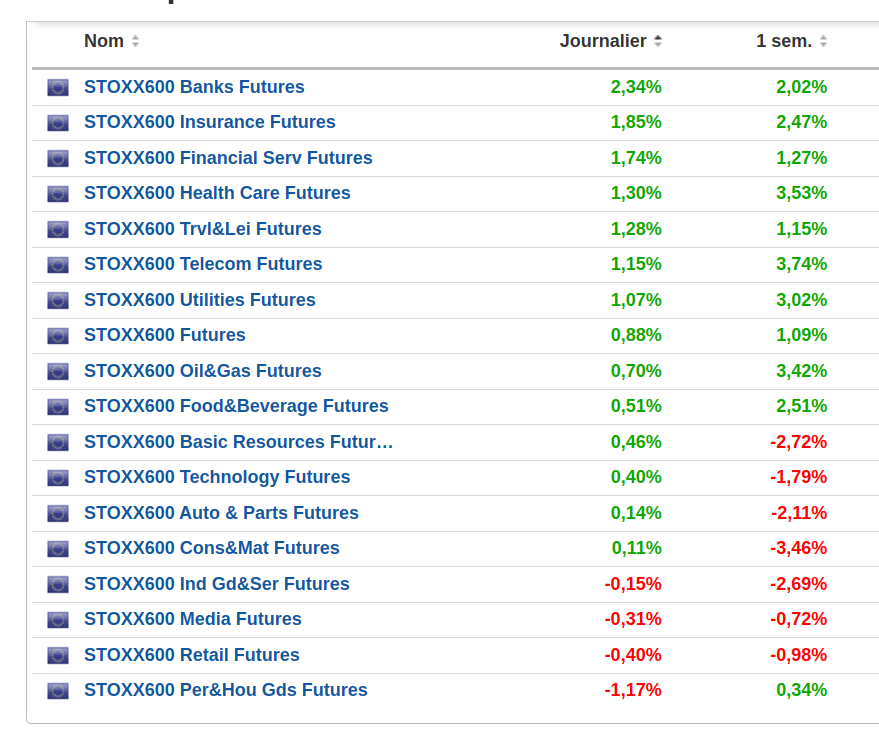The width and height of the screenshot is (879, 745).
Task: Go to STOXX600 Utilities Futures
Action: pos(200,300)
